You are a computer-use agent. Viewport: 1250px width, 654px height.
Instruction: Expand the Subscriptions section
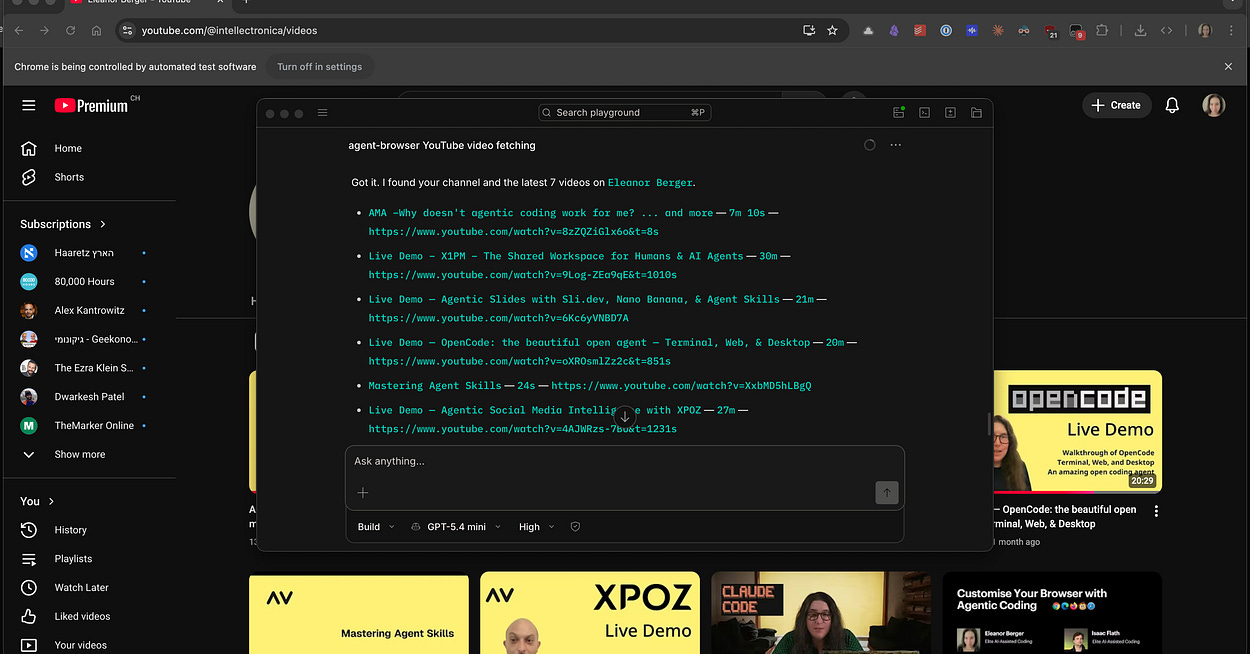pyautogui.click(x=63, y=224)
